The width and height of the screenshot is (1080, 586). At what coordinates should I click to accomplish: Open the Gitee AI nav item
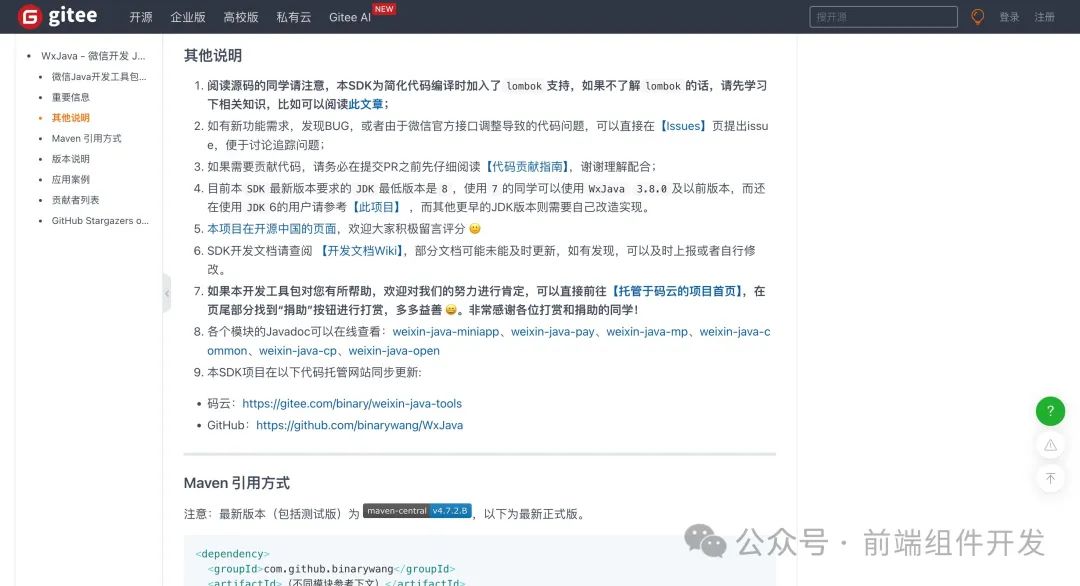(349, 17)
